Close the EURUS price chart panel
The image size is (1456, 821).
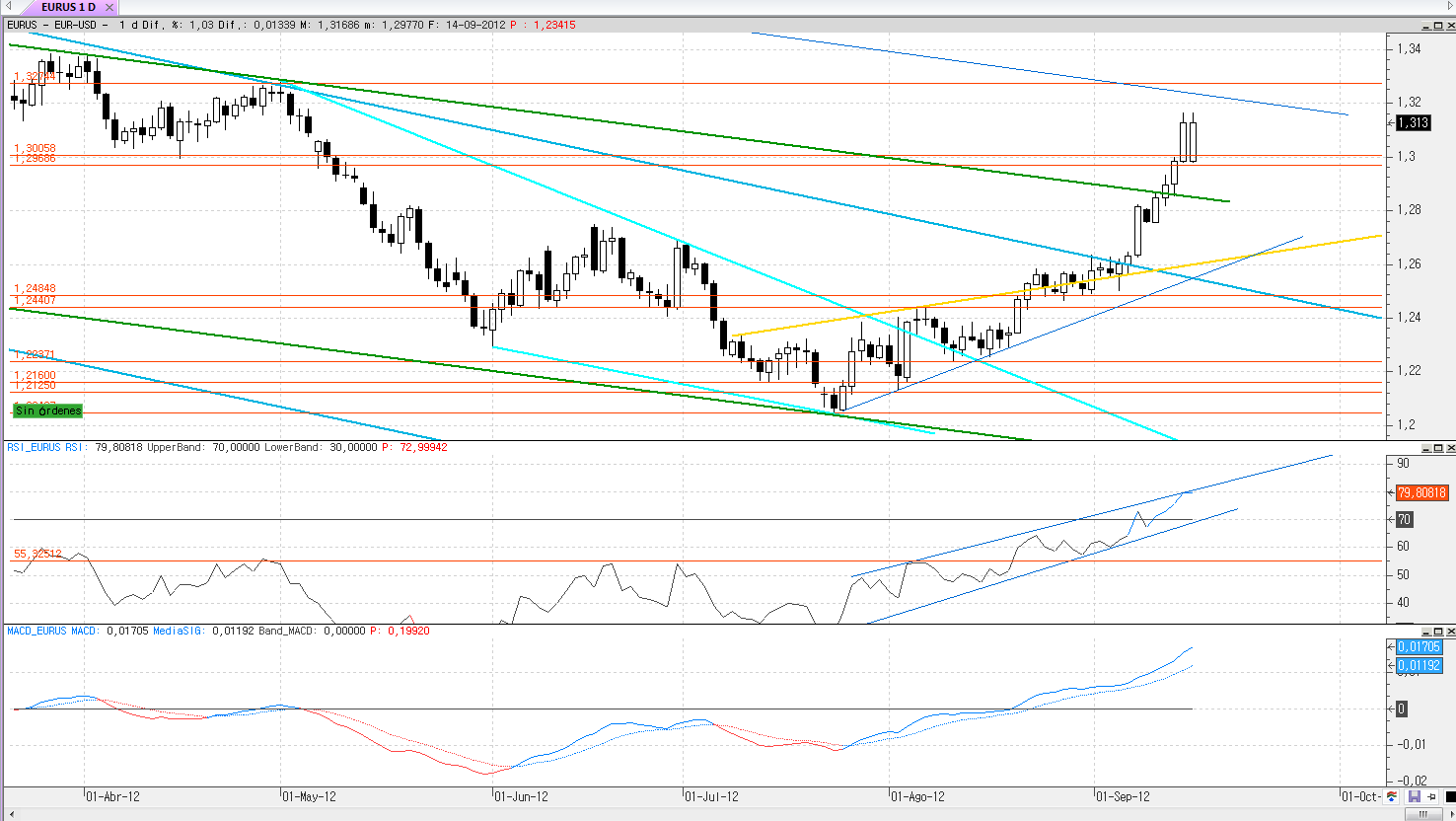pyautogui.click(x=1449, y=25)
